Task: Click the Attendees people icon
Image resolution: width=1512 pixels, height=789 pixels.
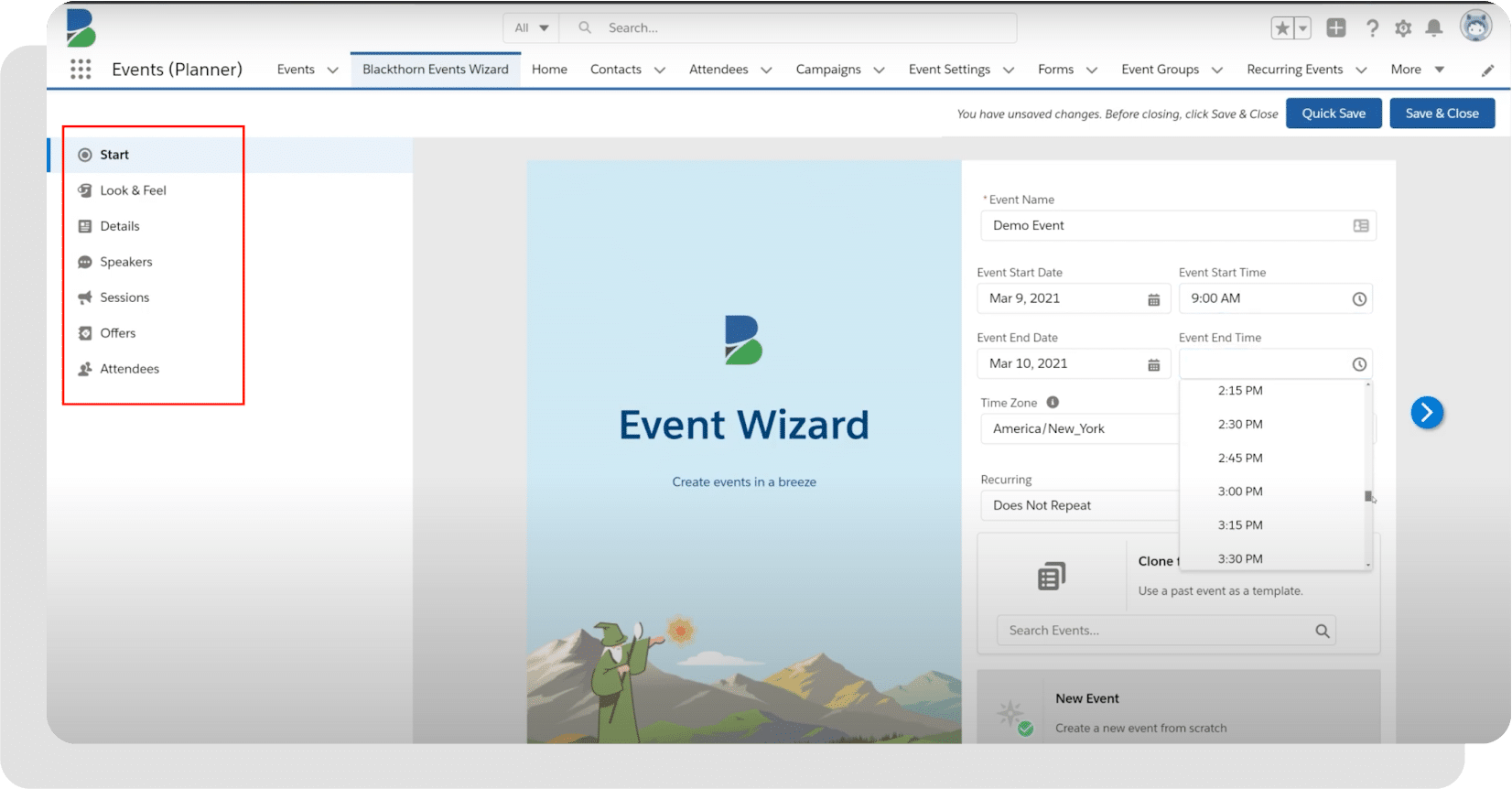Action: pos(85,369)
